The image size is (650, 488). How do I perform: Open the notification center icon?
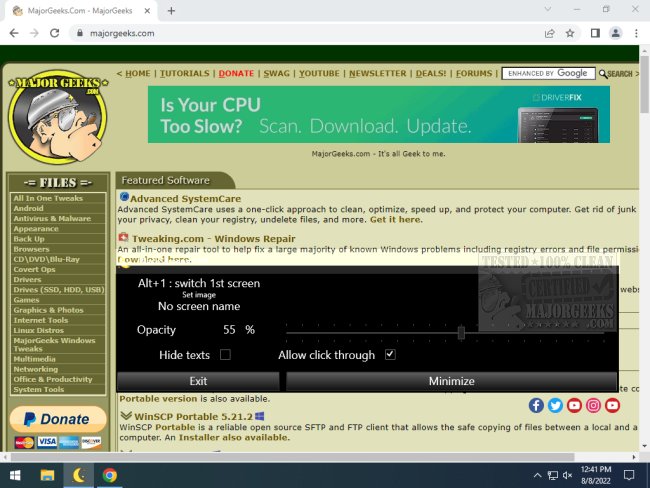(629, 475)
